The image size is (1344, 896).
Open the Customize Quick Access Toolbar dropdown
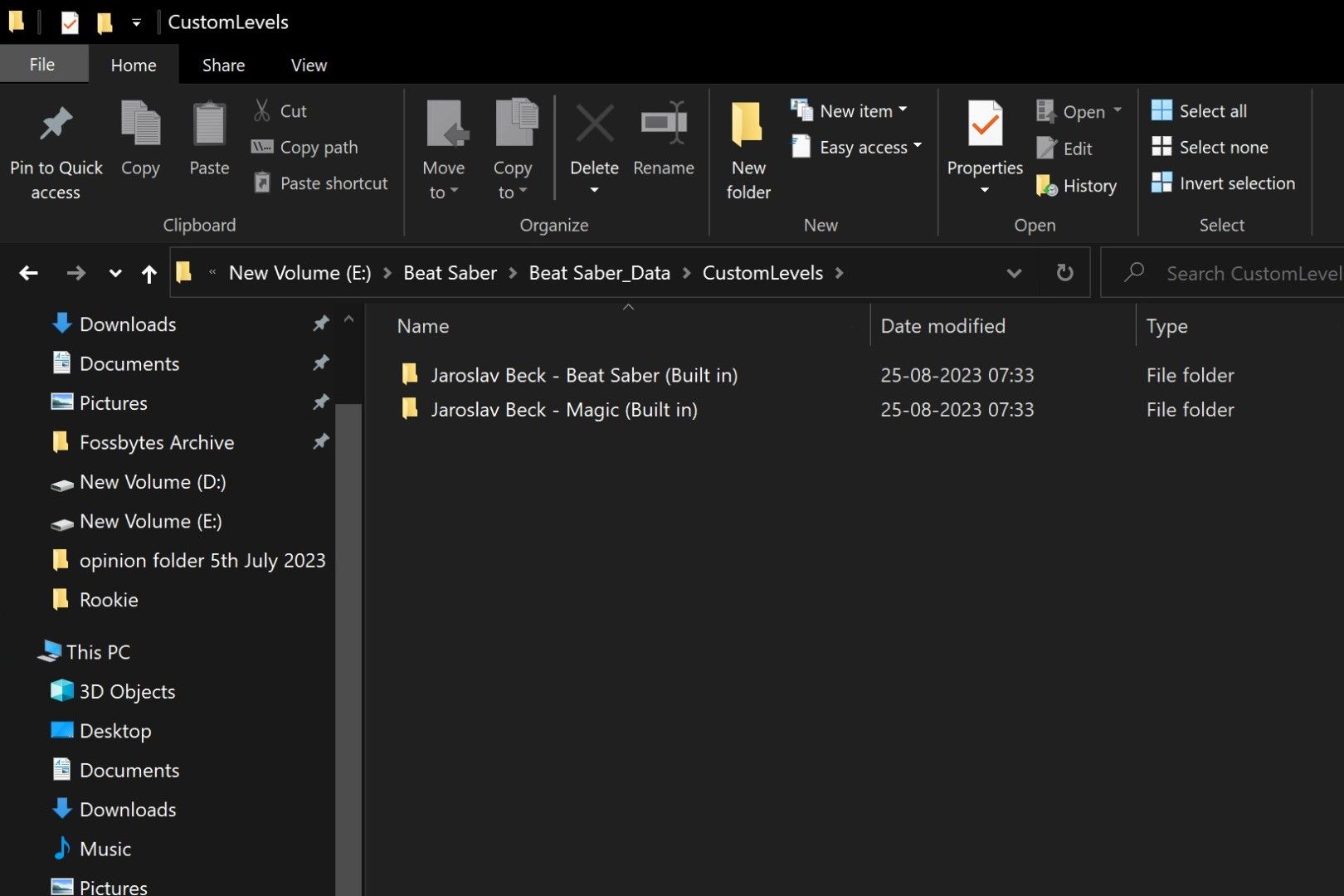point(136,22)
